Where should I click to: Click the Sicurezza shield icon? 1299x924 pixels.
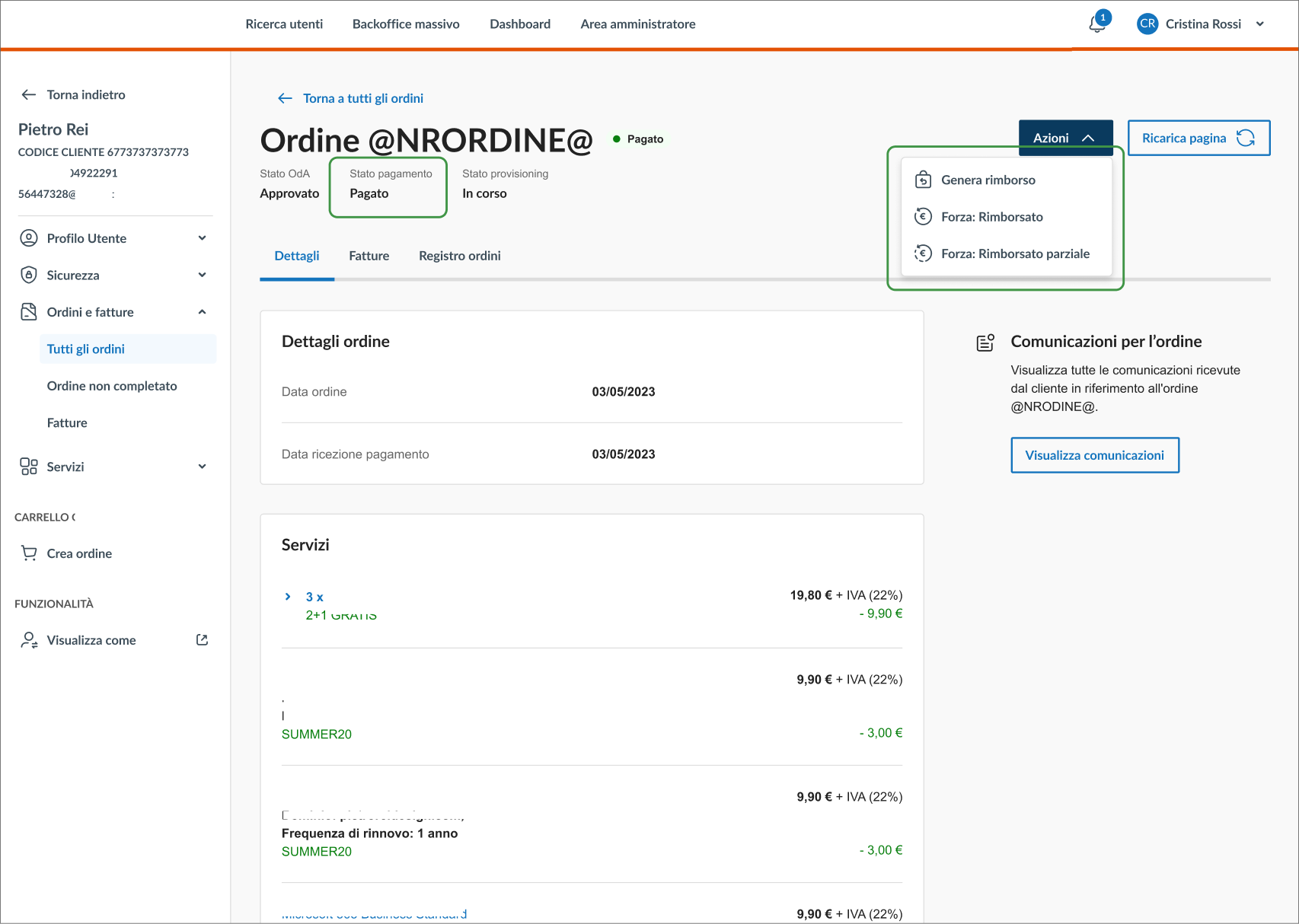[x=29, y=275]
